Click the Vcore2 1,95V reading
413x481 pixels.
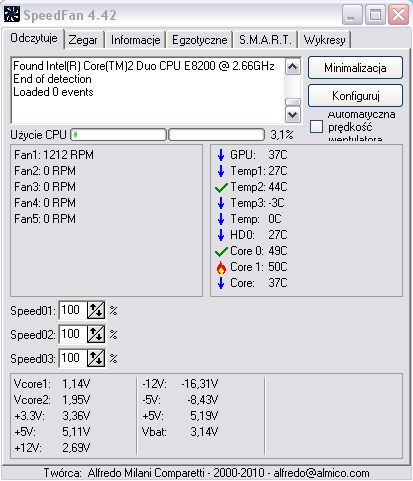(52, 400)
